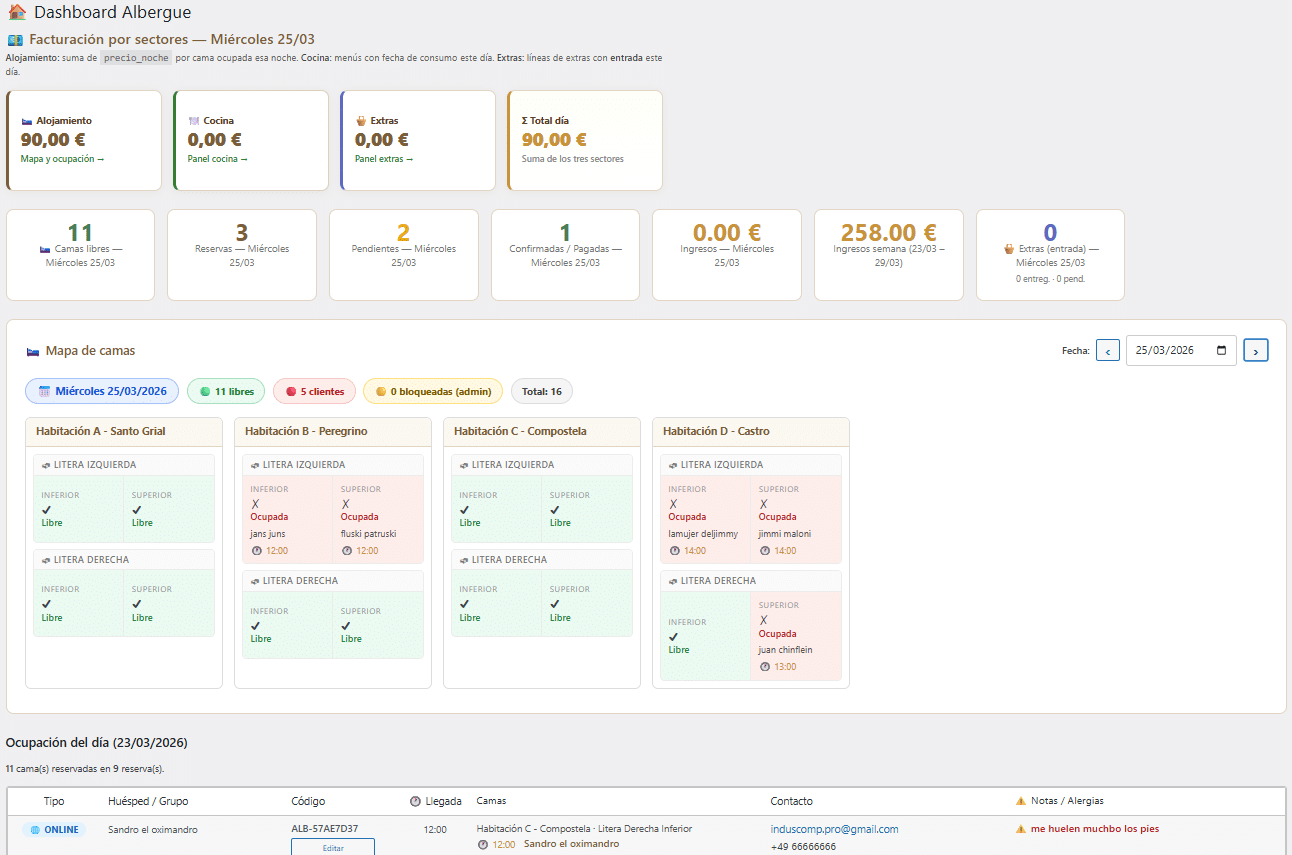Select free lower bed in Habitación D
This screenshot has width=1292, height=855.
[x=704, y=636]
